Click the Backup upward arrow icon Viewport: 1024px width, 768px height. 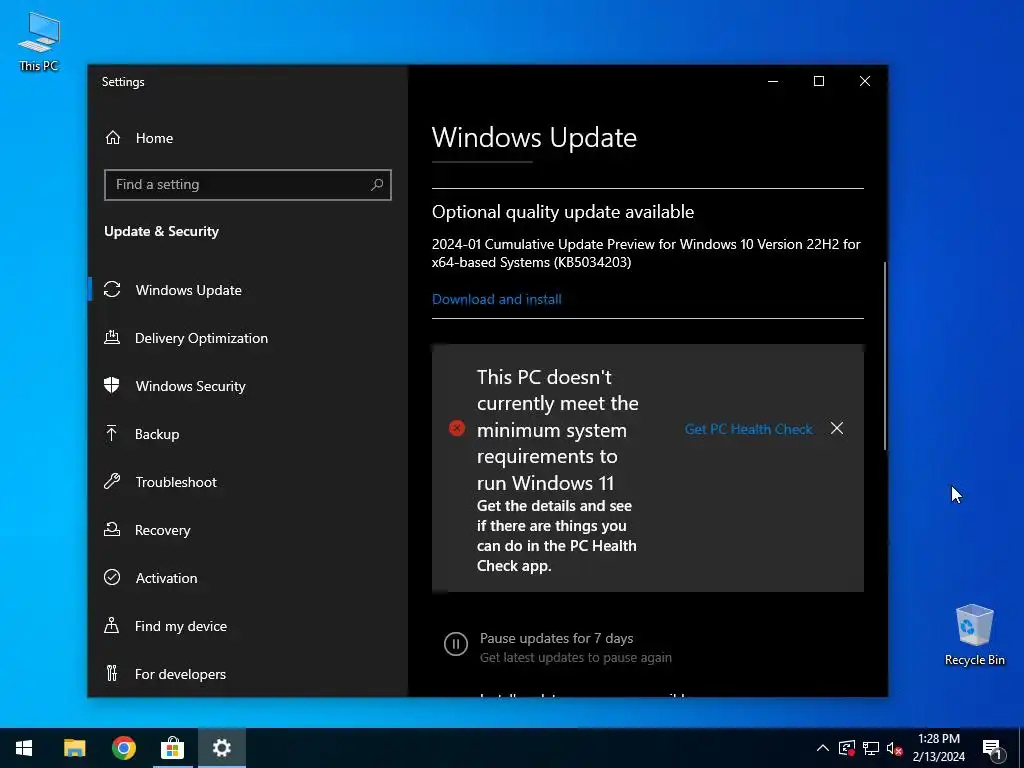tap(112, 434)
